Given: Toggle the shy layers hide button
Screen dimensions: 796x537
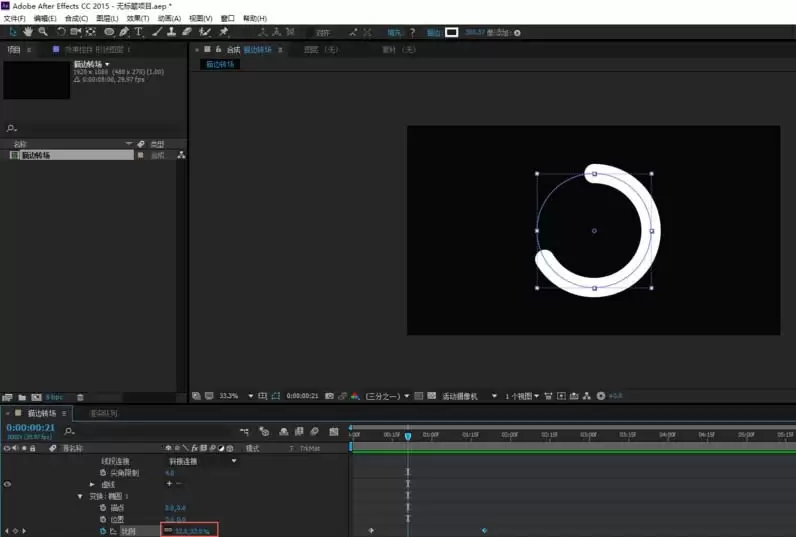Looking at the screenshot, I should pos(284,431).
